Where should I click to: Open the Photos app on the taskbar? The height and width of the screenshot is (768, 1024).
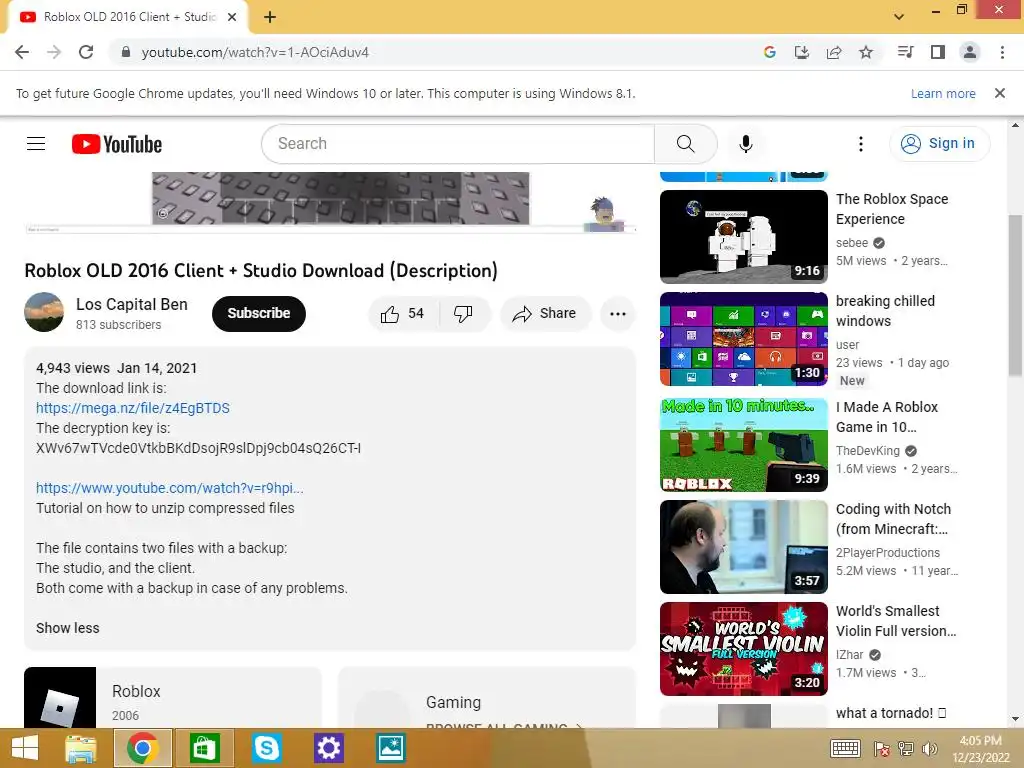[391, 748]
